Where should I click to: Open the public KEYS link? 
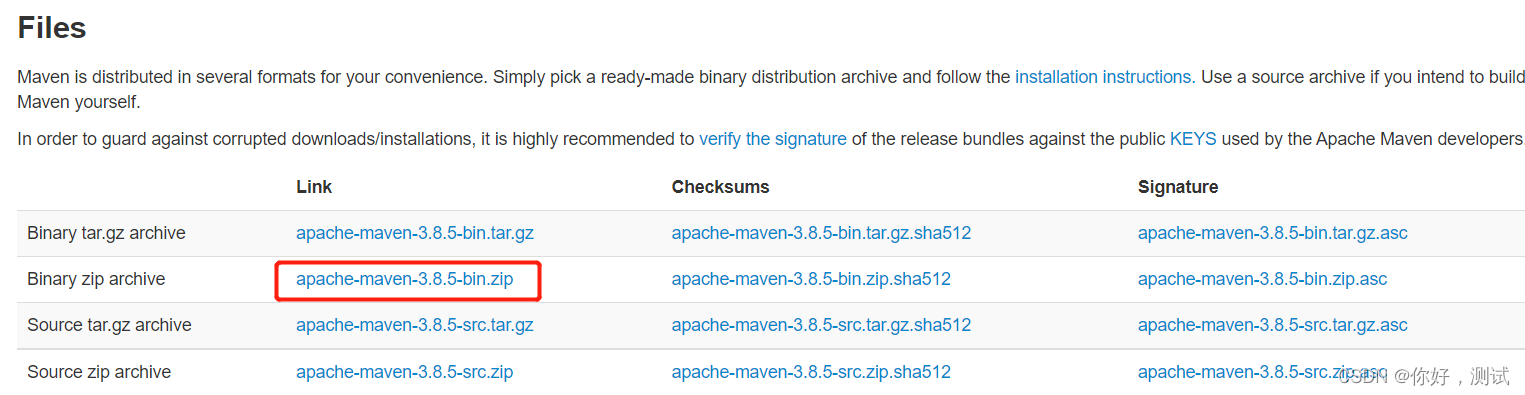pyautogui.click(x=1193, y=139)
